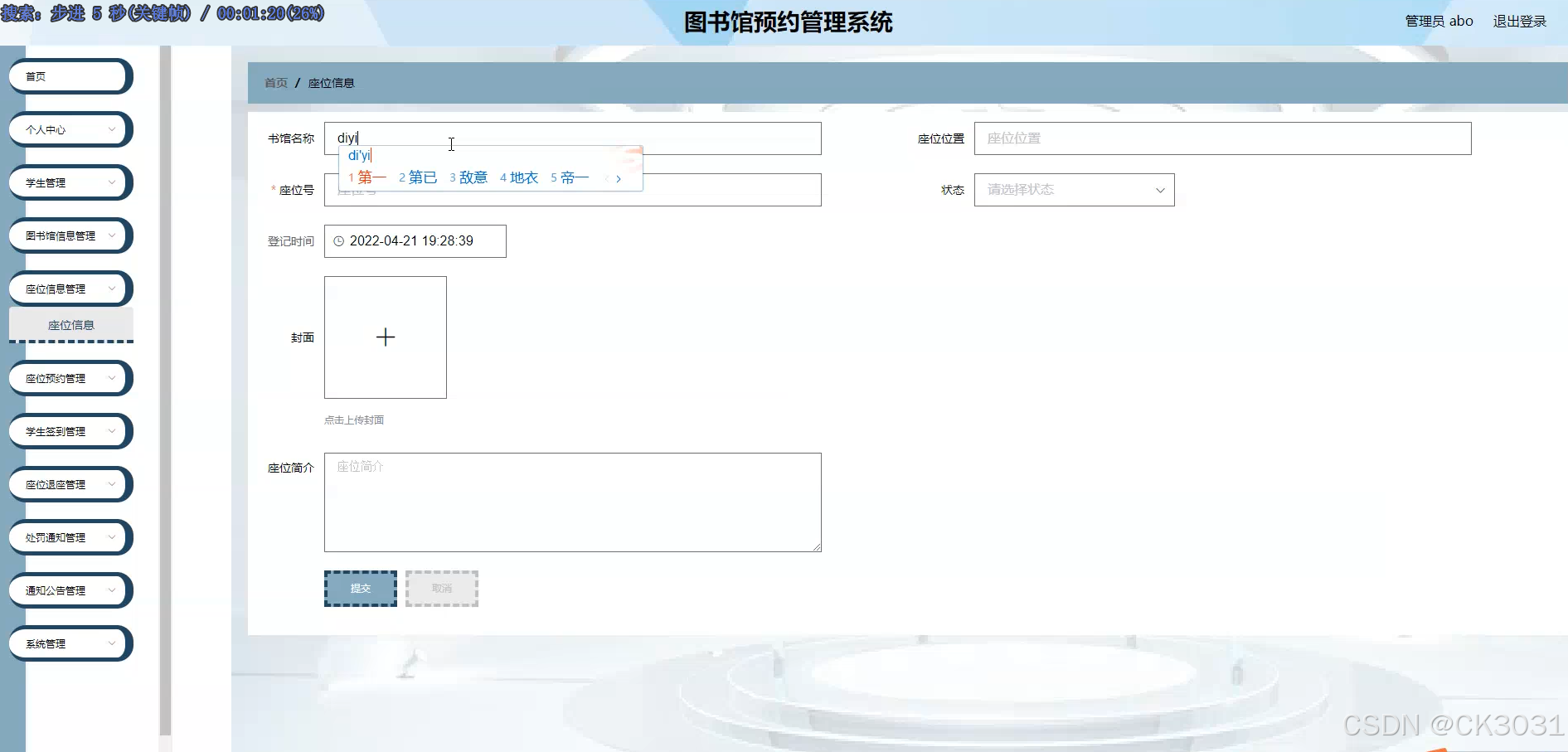
Task: Select the 座位信息 submenu item
Action: 71,325
